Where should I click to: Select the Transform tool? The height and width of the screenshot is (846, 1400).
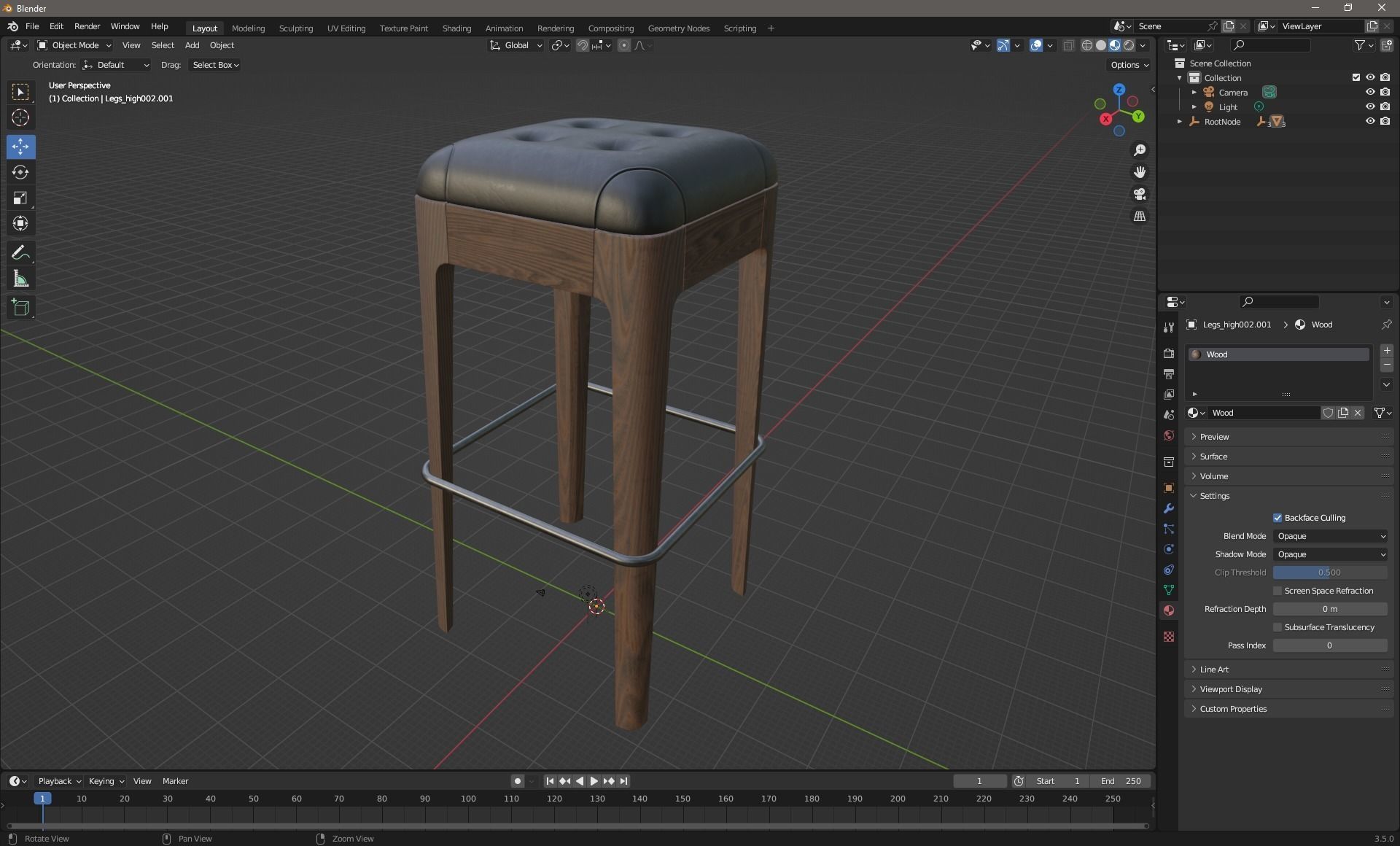(x=20, y=223)
